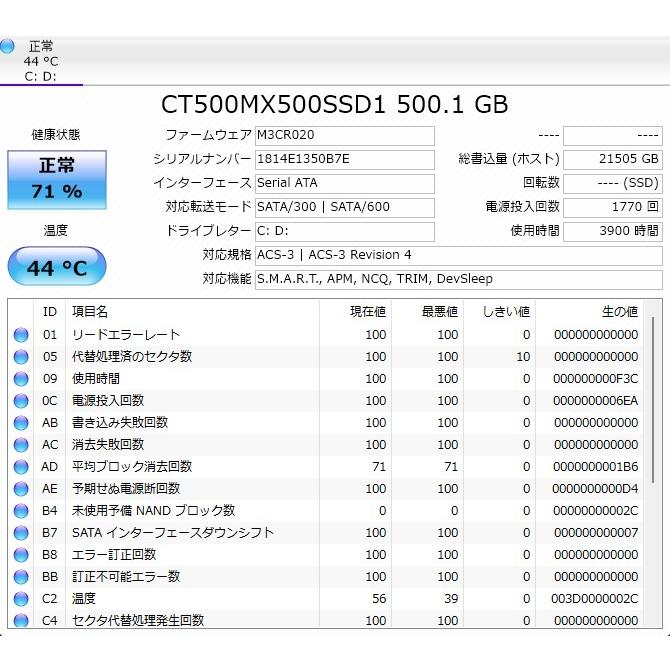The image size is (670, 670).
Task: Click the blue status orb for row 0C
Action: click(x=21, y=401)
